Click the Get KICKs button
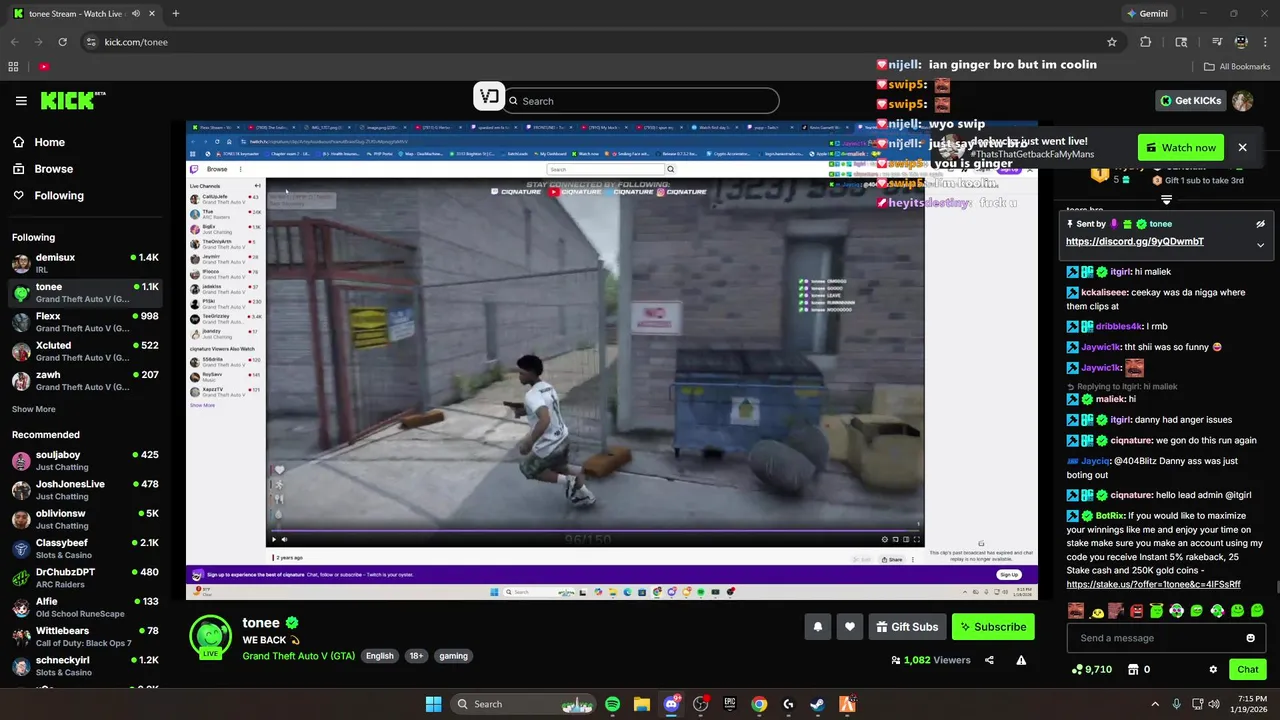 1190,100
